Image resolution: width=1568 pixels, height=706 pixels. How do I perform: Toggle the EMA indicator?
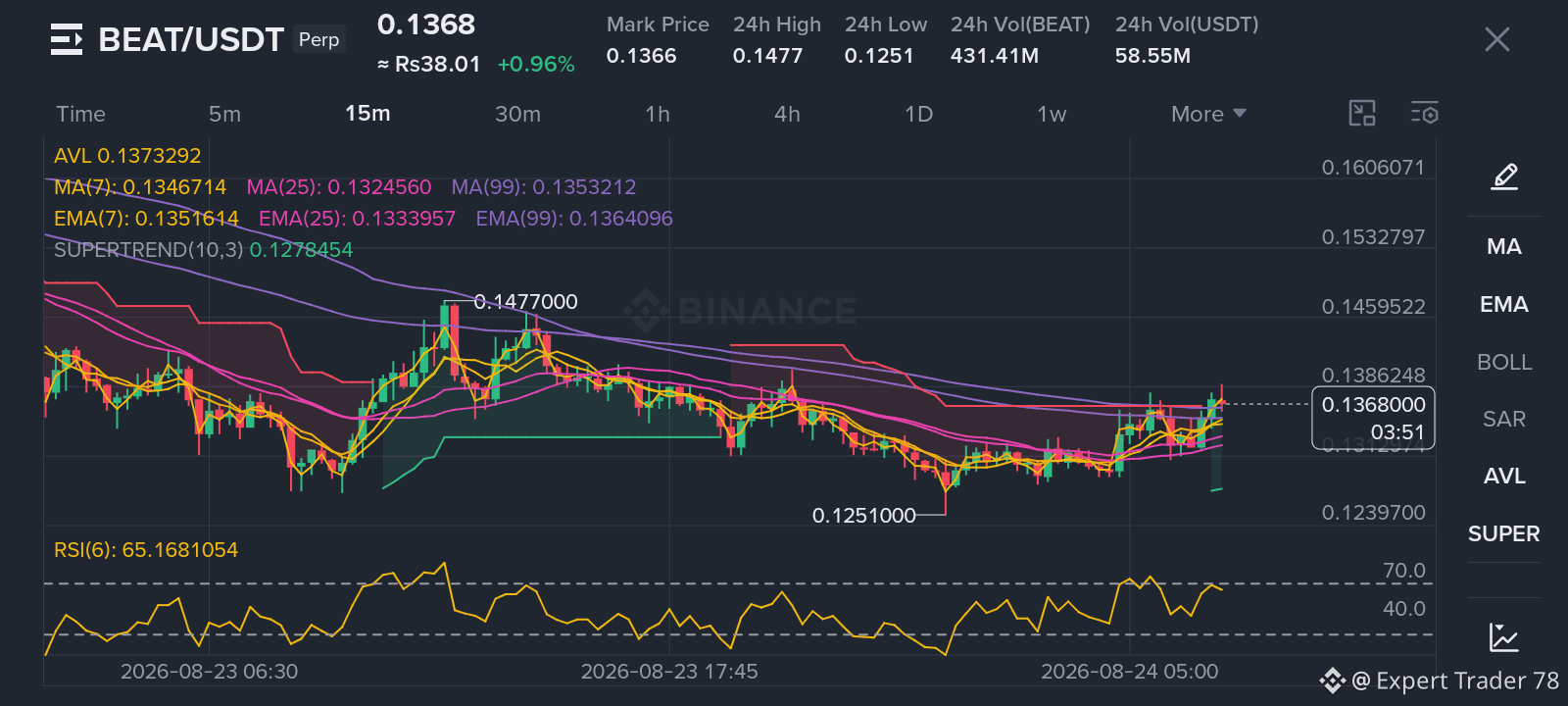(x=1504, y=304)
